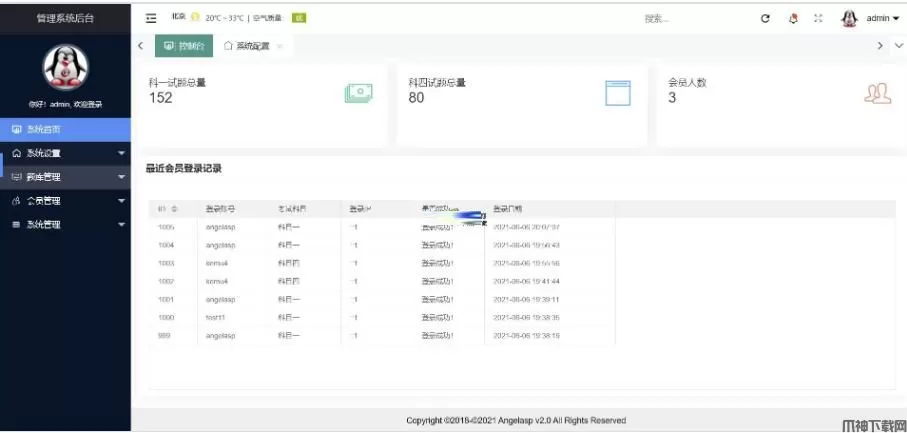Toggle the sidebar collapse hamburger icon

pyautogui.click(x=151, y=18)
